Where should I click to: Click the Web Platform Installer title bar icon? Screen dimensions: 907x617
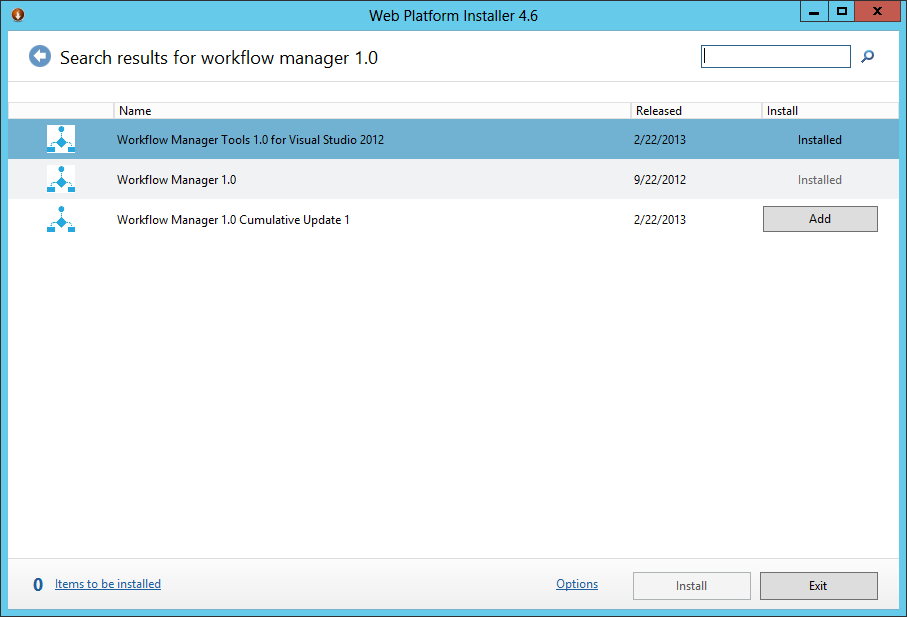16,14
